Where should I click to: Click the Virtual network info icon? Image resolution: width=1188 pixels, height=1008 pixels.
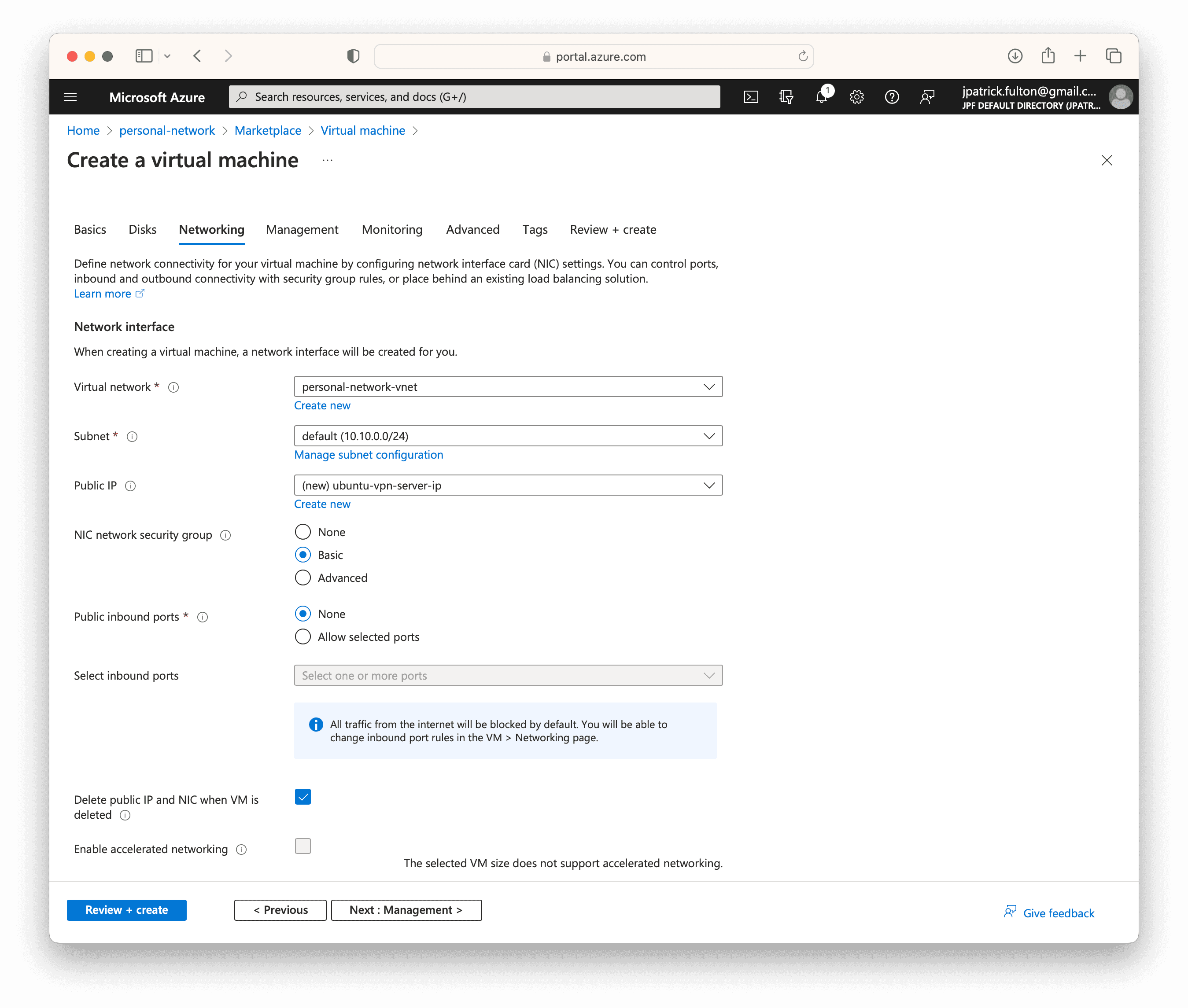173,387
